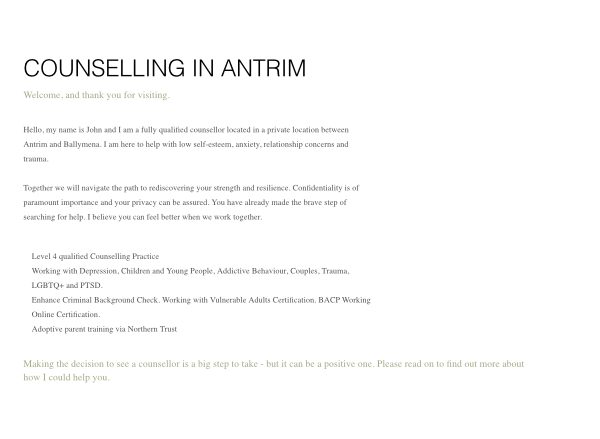Click the "COUNSELLING IN ANTRIM" heading

pyautogui.click(x=165, y=68)
